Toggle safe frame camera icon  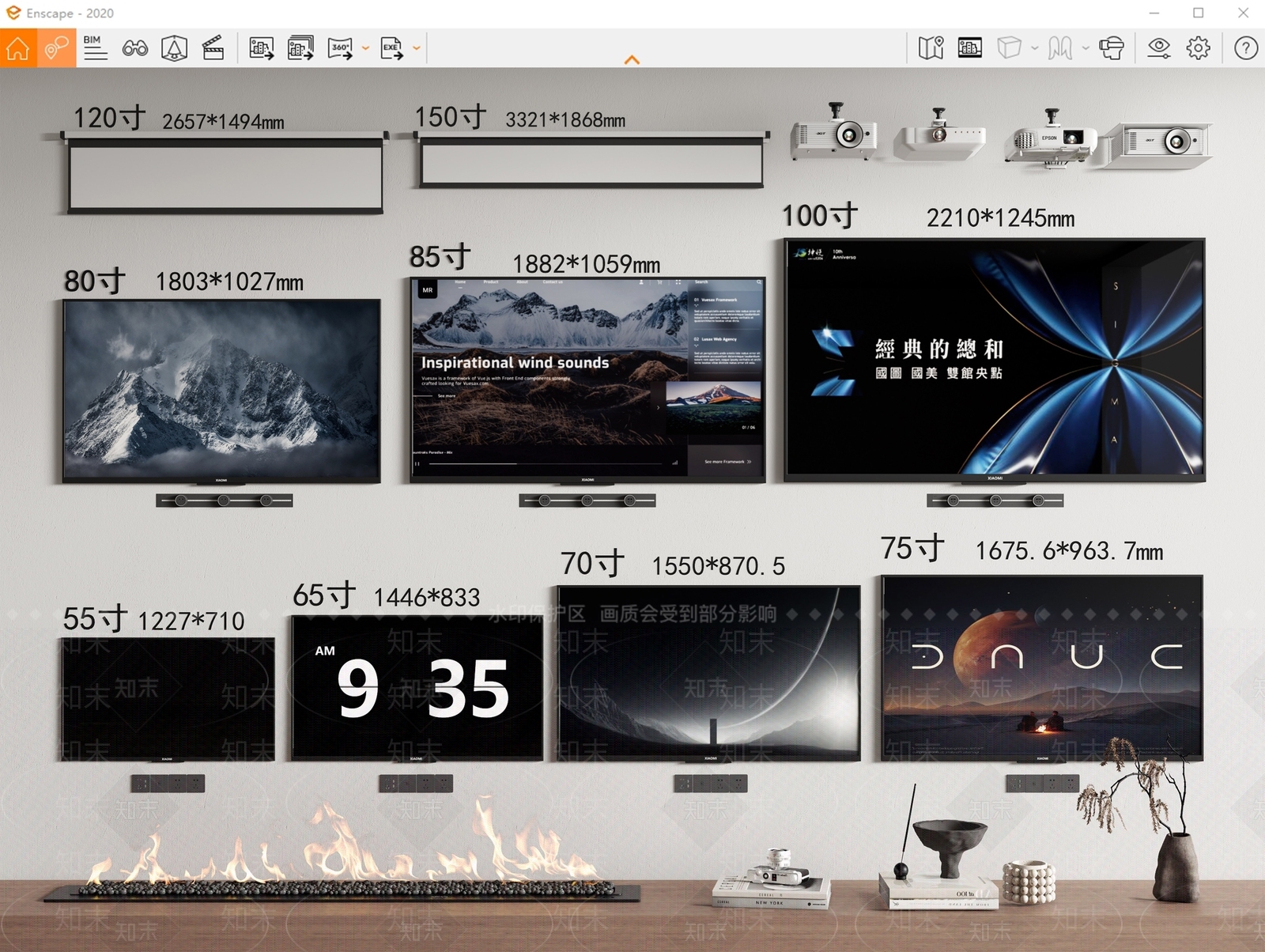174,48
